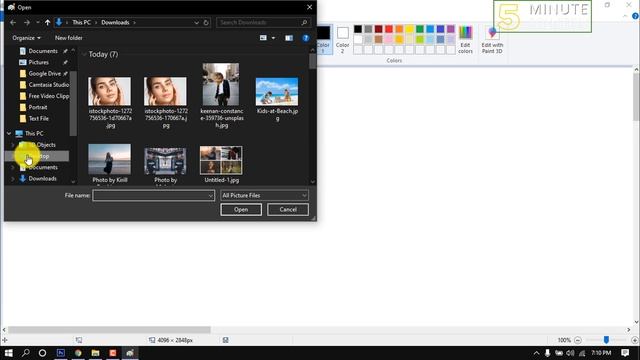The width and height of the screenshot is (640, 360).
Task: Open Documents in Quick access
Action: (43, 51)
